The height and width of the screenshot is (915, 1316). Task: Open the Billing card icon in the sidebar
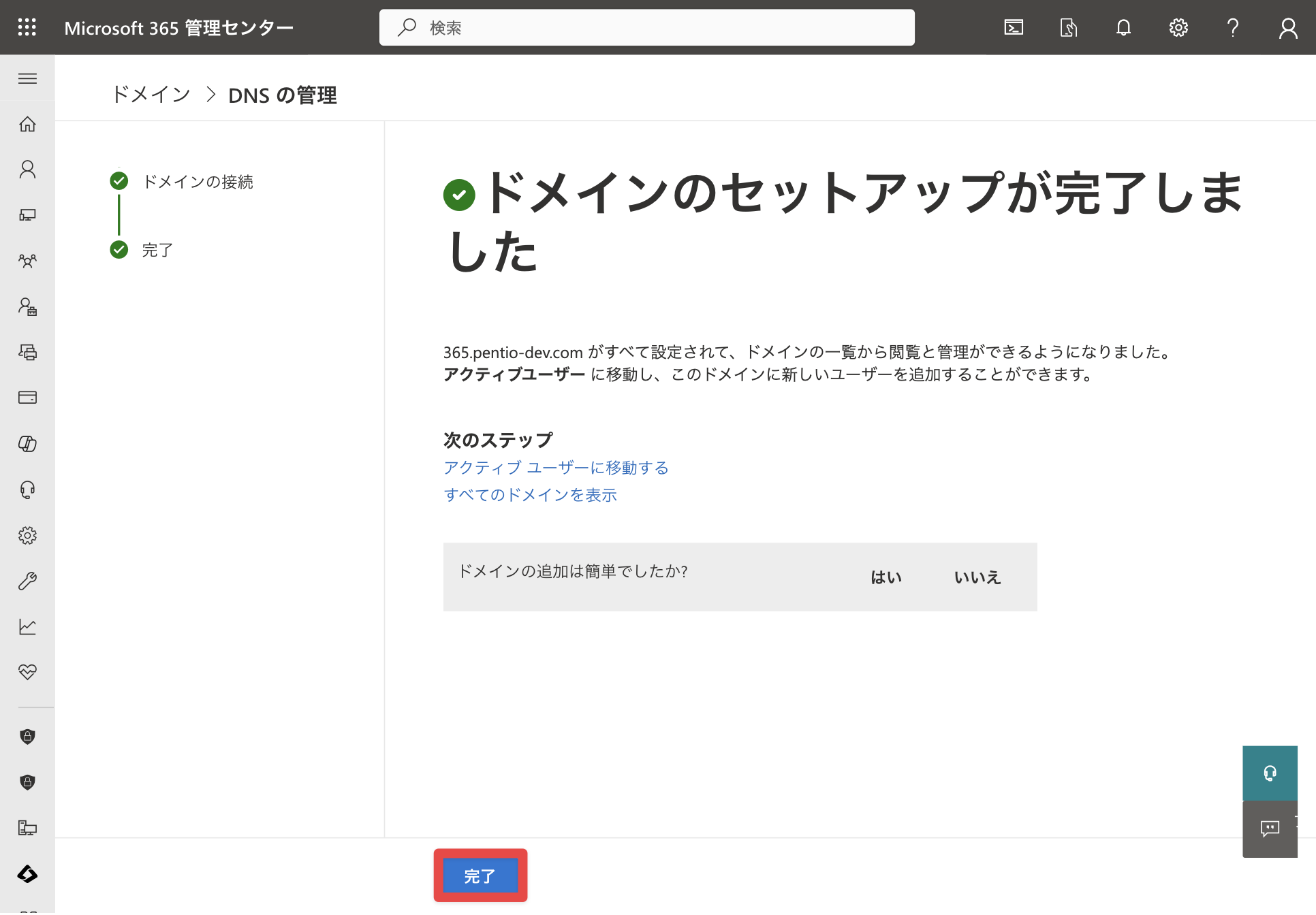(27, 398)
